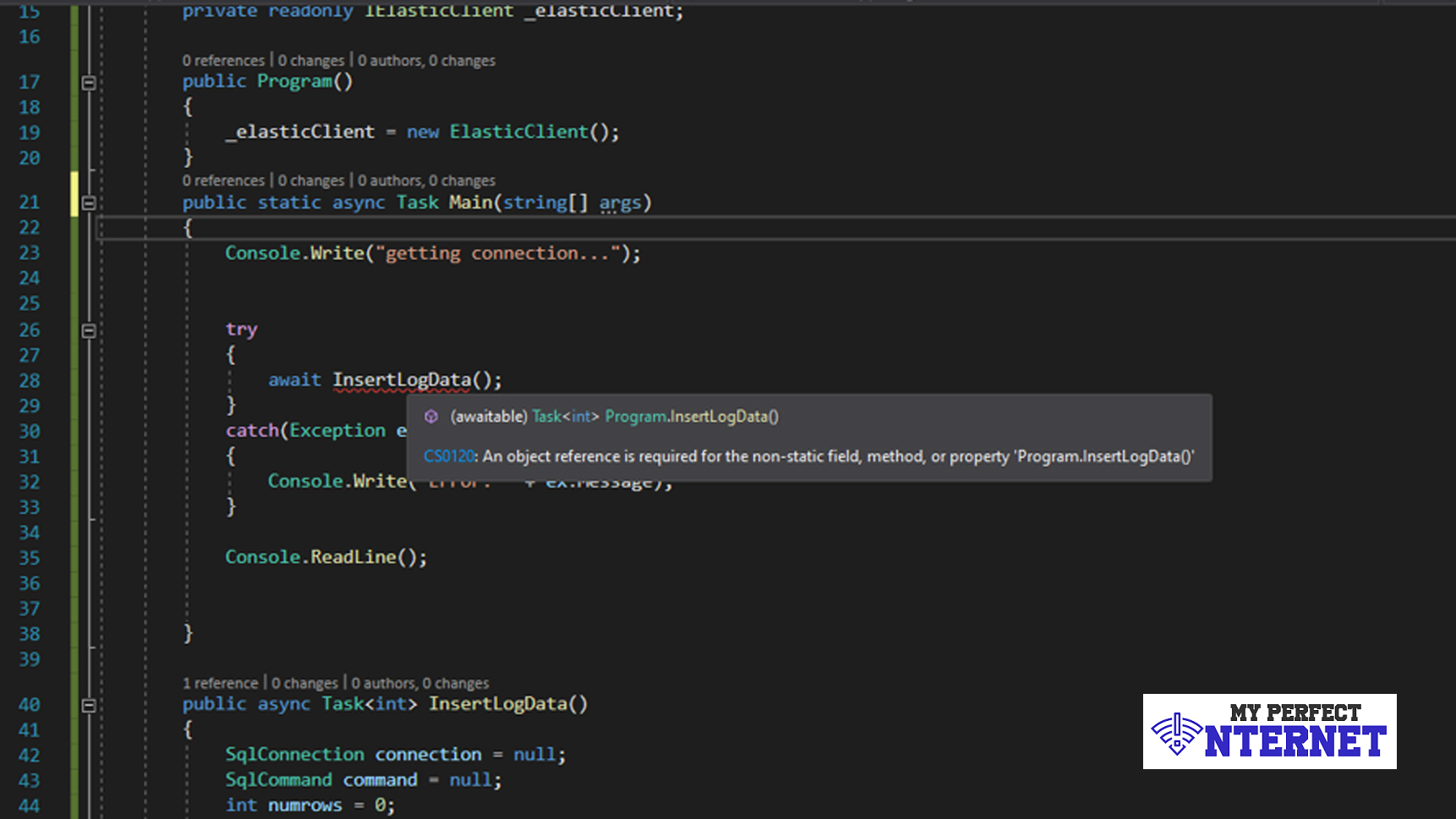The image size is (1456, 819).
Task: Click the await keyword on line 28
Action: tap(295, 380)
